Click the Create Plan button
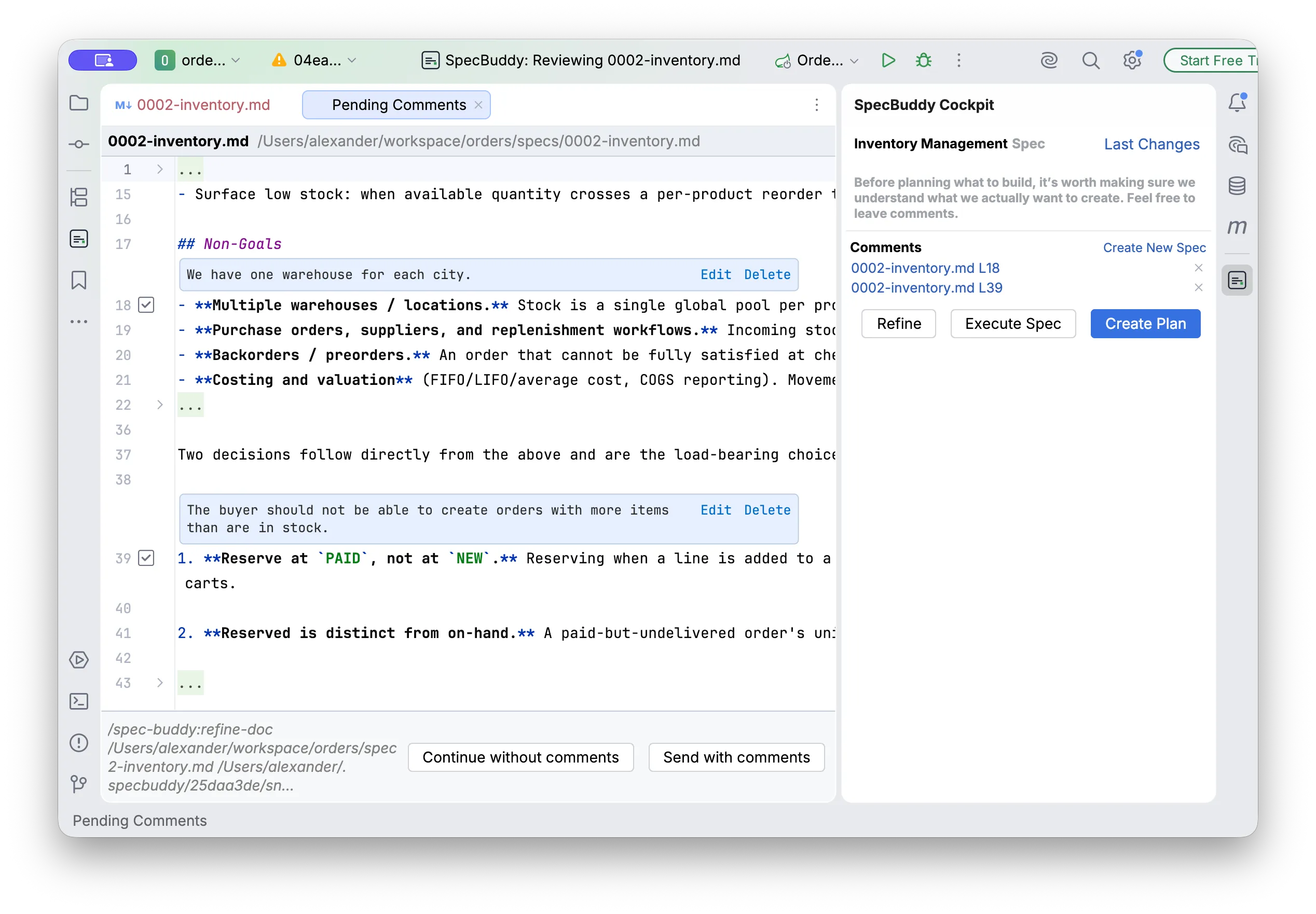Image resolution: width=1316 pixels, height=914 pixels. (x=1145, y=324)
